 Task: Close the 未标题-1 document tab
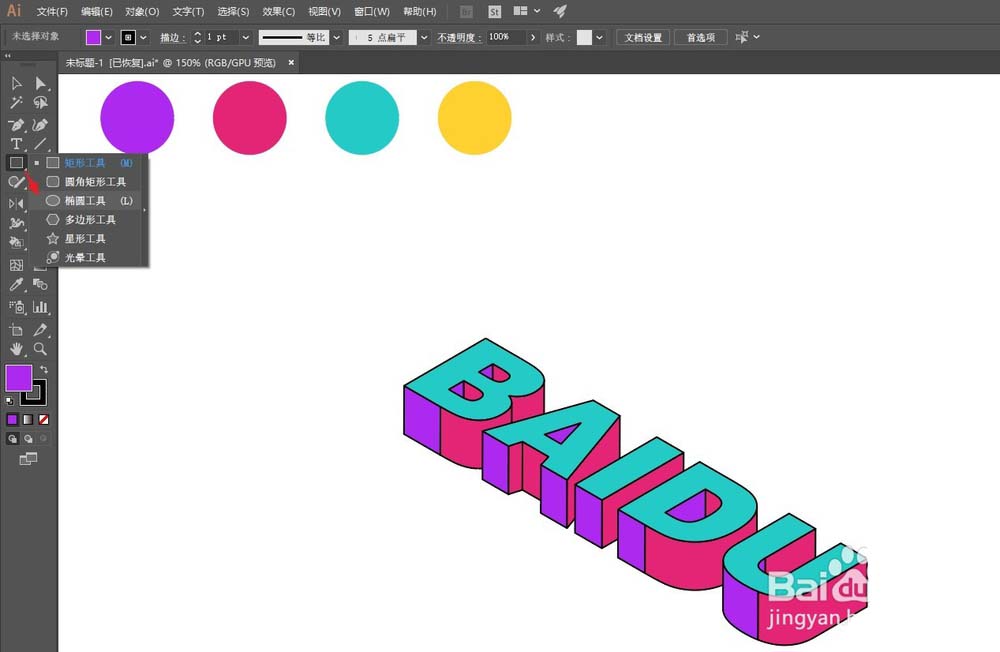point(291,63)
